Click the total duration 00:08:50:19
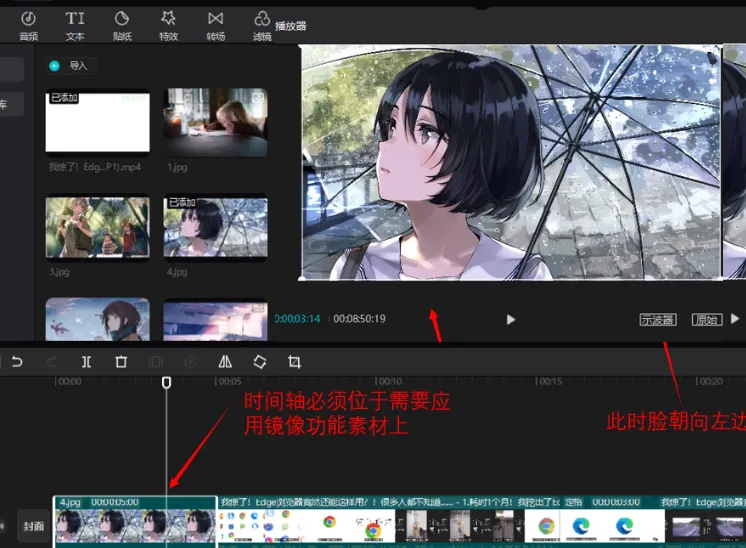Screen dimensions: 746x548 click(359, 319)
